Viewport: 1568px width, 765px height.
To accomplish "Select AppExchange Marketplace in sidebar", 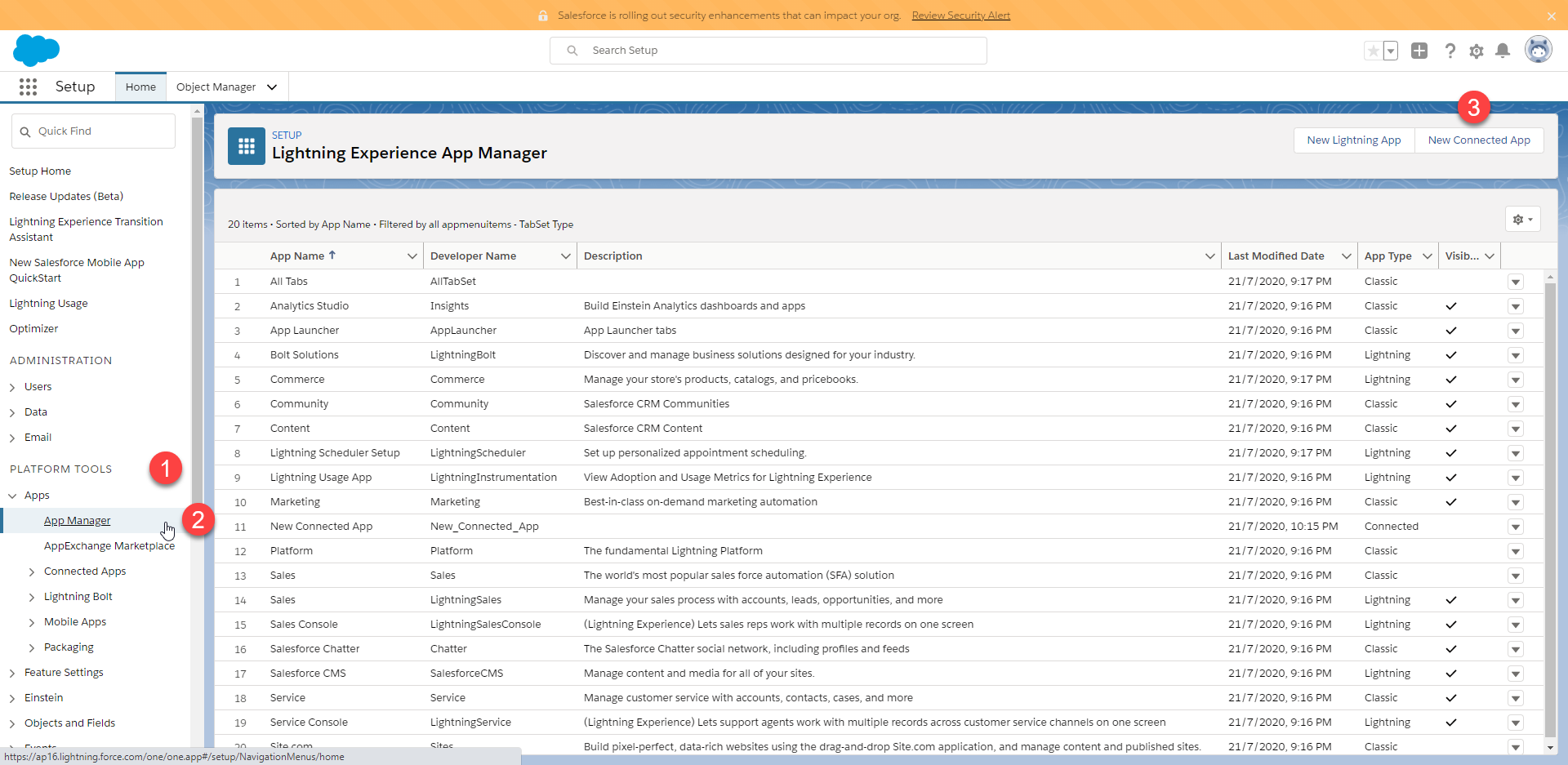I will (109, 545).
